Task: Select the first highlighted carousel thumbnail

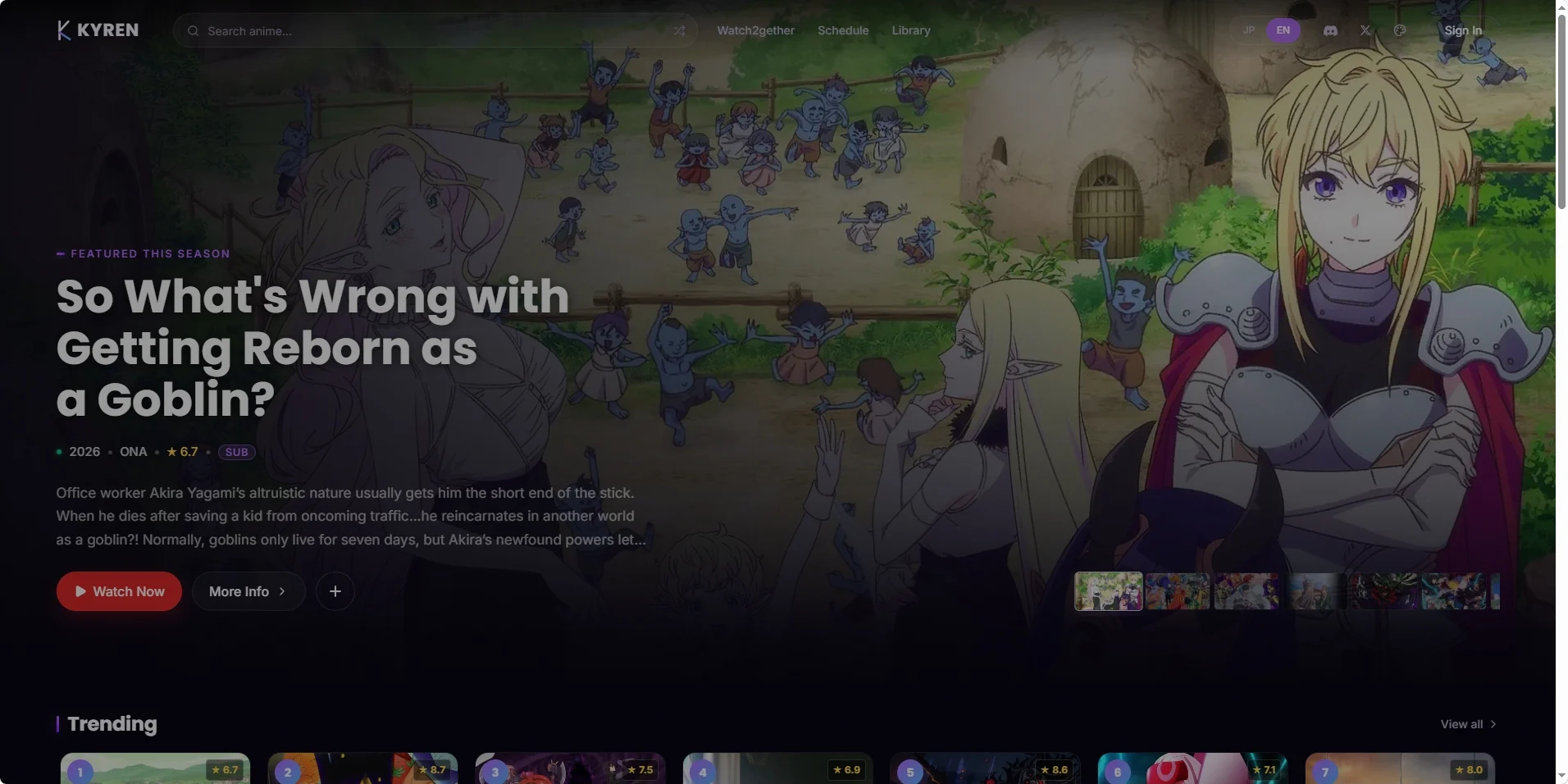Action: point(1108,591)
